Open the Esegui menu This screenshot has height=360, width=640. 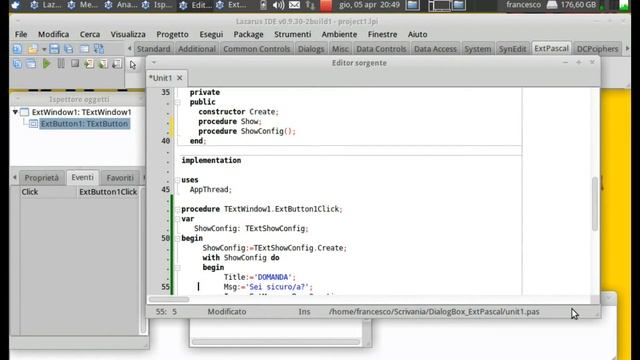coord(211,34)
